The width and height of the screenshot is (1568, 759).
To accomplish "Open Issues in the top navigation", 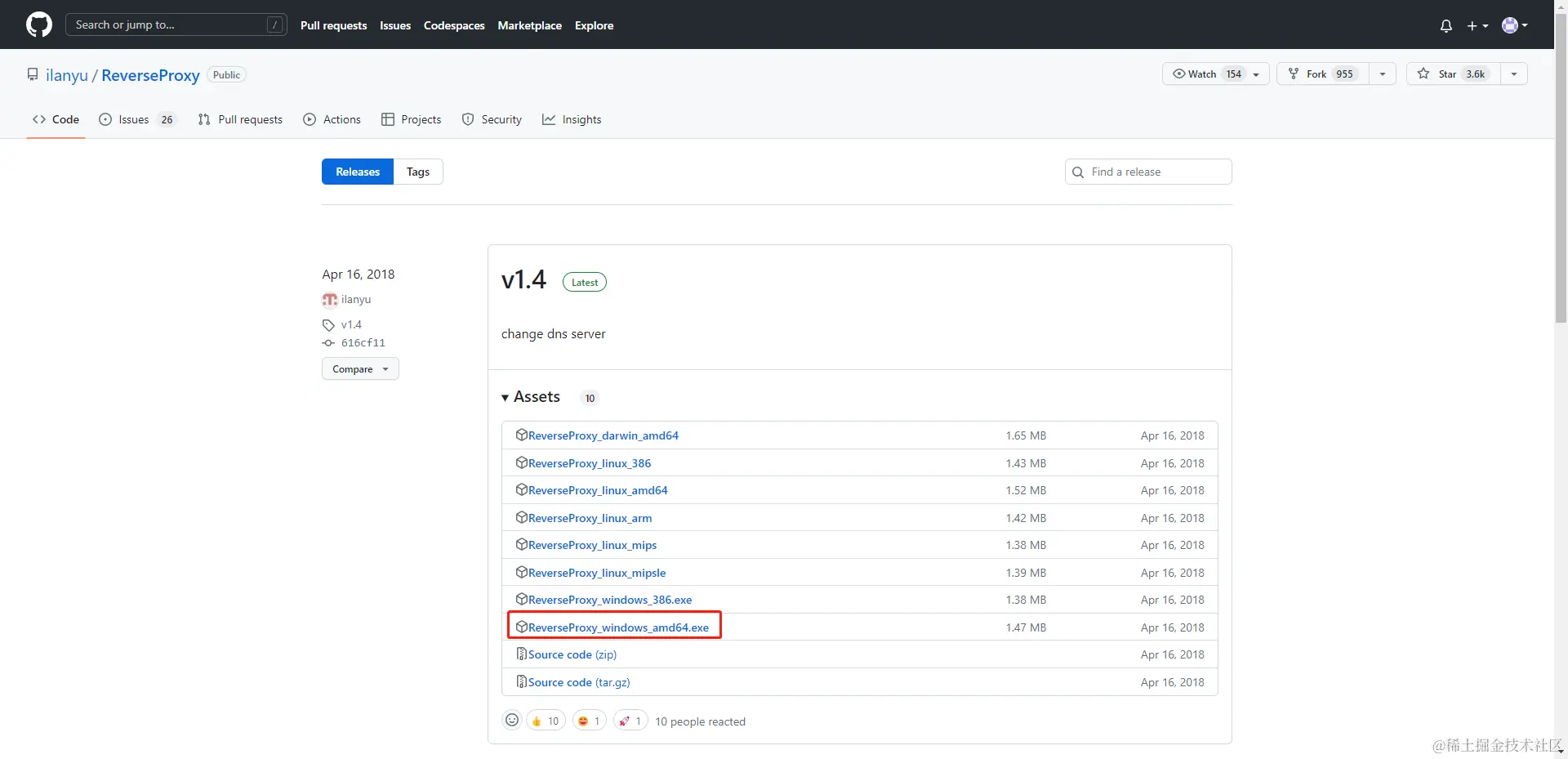I will tap(395, 25).
